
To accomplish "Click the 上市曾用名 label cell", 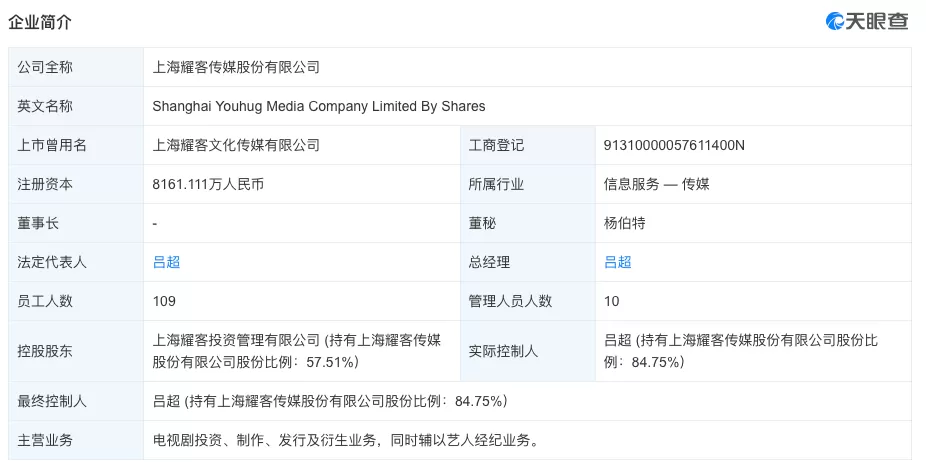I will coord(76,145).
